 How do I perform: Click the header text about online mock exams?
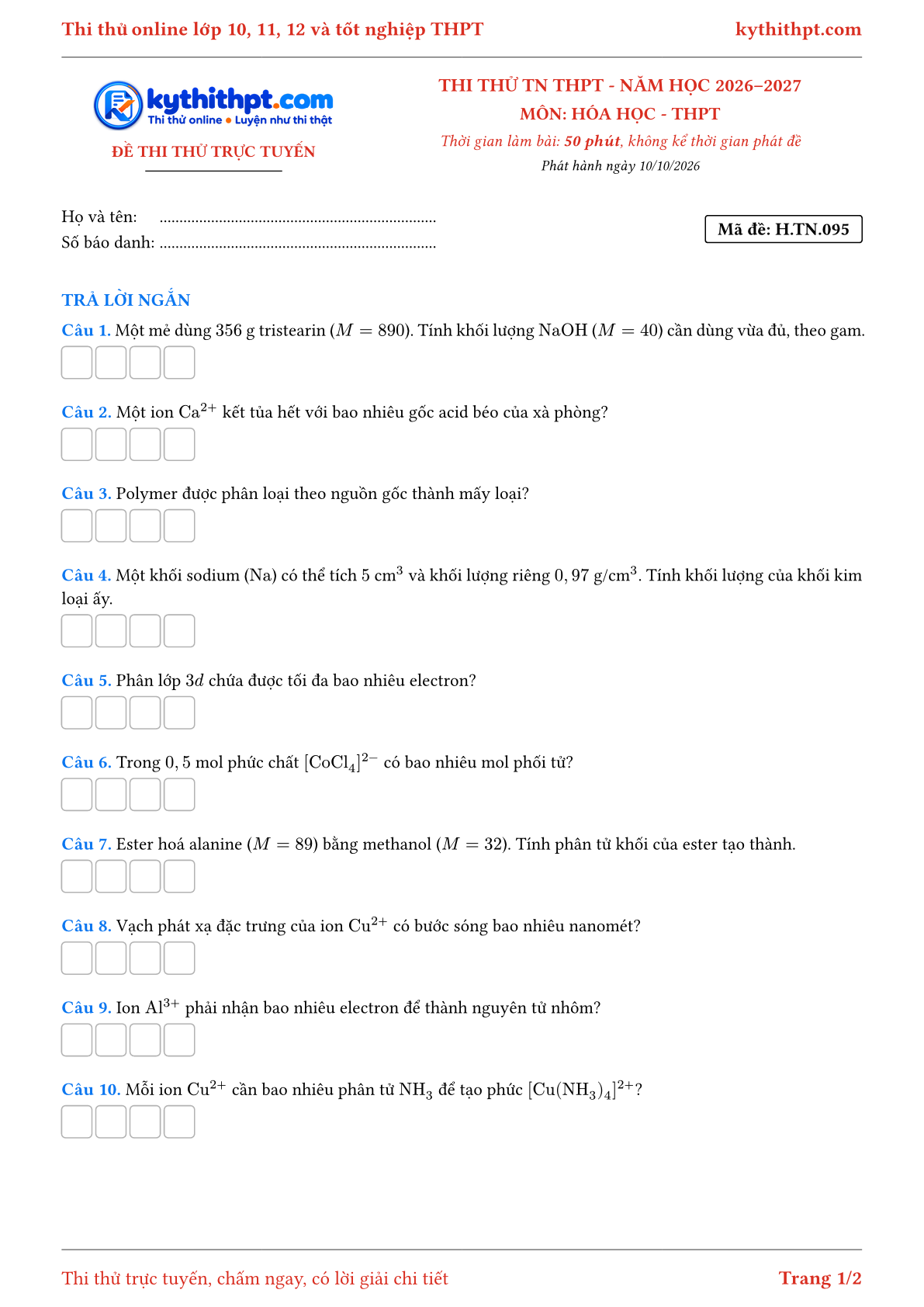272,29
